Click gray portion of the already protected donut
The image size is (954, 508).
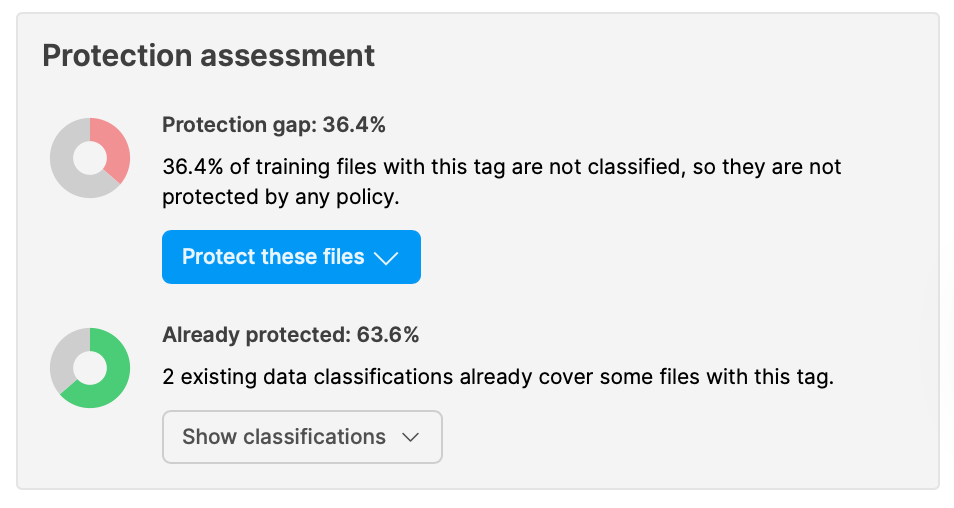(63, 357)
